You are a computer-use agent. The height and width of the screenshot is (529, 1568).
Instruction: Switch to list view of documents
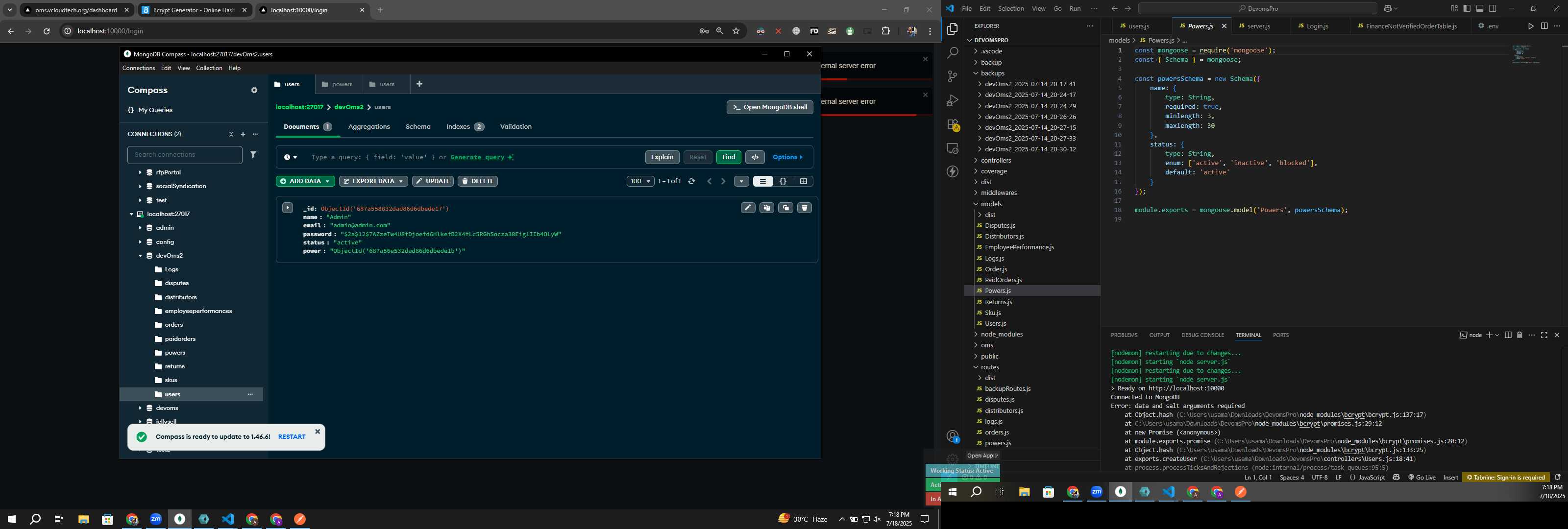[x=763, y=181]
